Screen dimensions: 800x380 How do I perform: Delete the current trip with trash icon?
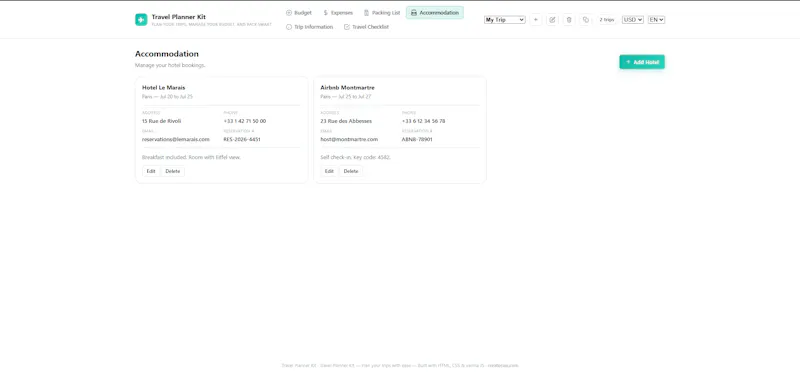[x=569, y=20]
